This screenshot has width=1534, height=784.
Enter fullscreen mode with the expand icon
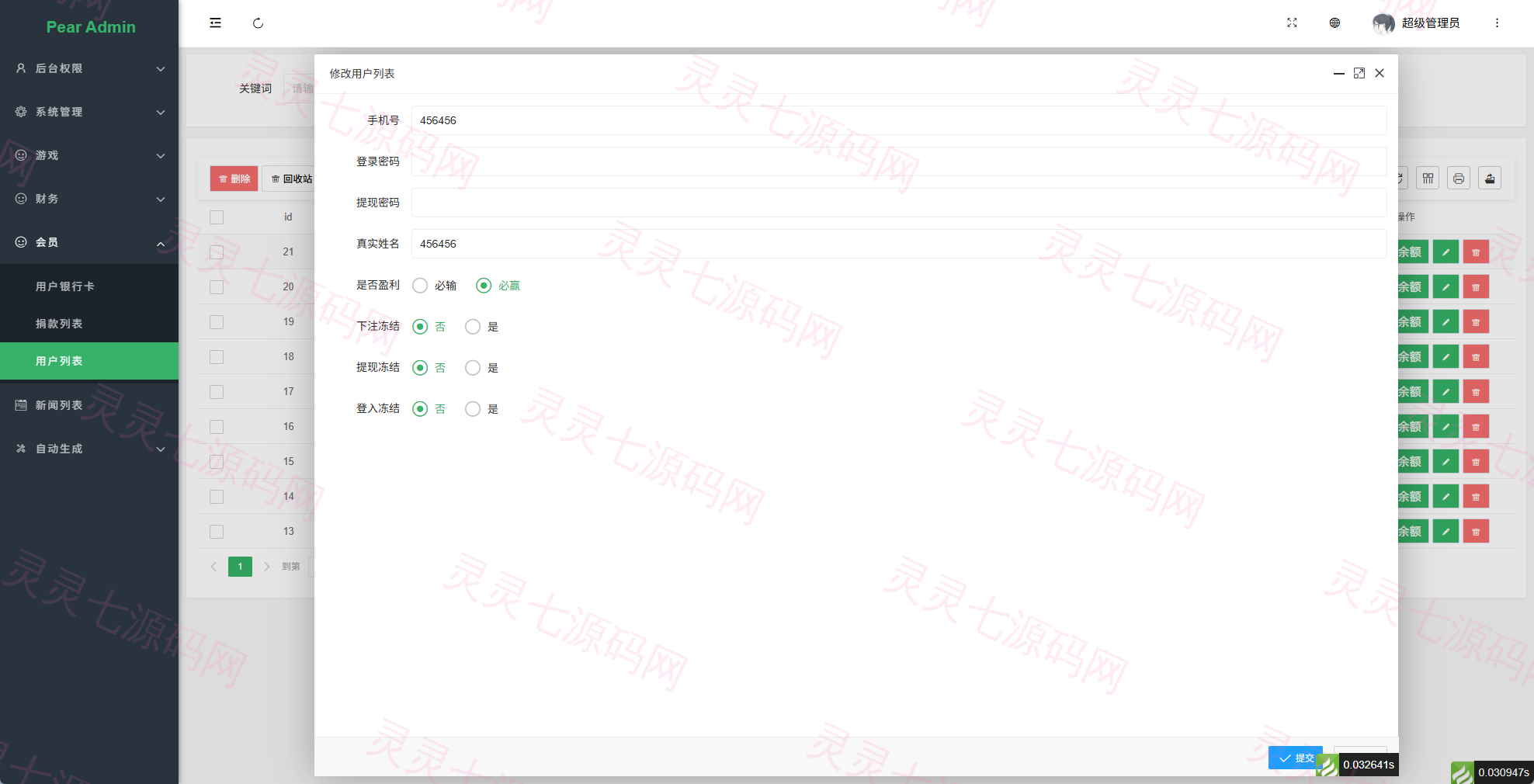[1292, 23]
